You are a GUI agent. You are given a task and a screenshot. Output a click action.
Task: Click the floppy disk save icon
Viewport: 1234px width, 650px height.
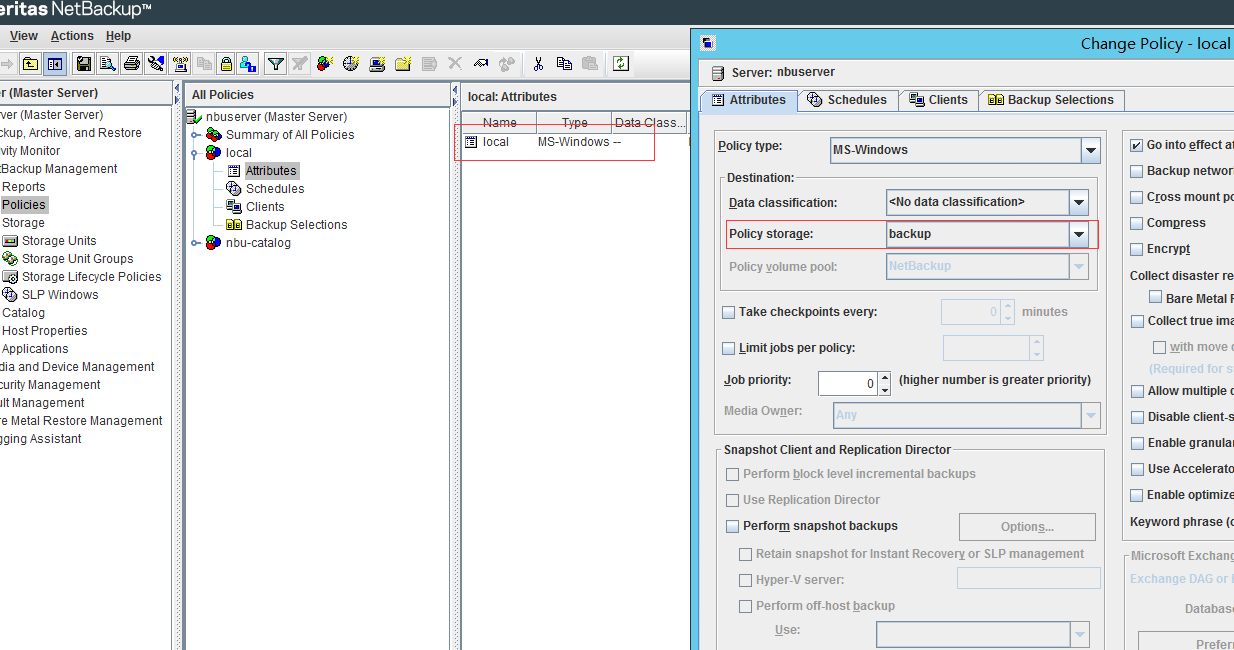84,64
